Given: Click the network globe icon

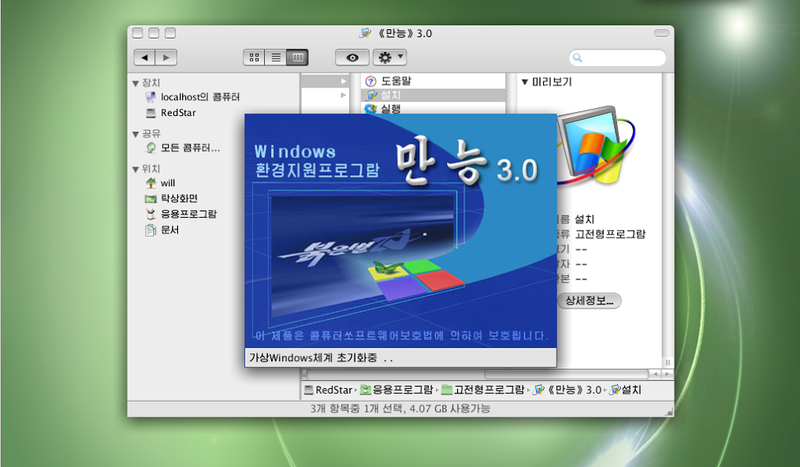Looking at the screenshot, I should pyautogui.click(x=151, y=148).
